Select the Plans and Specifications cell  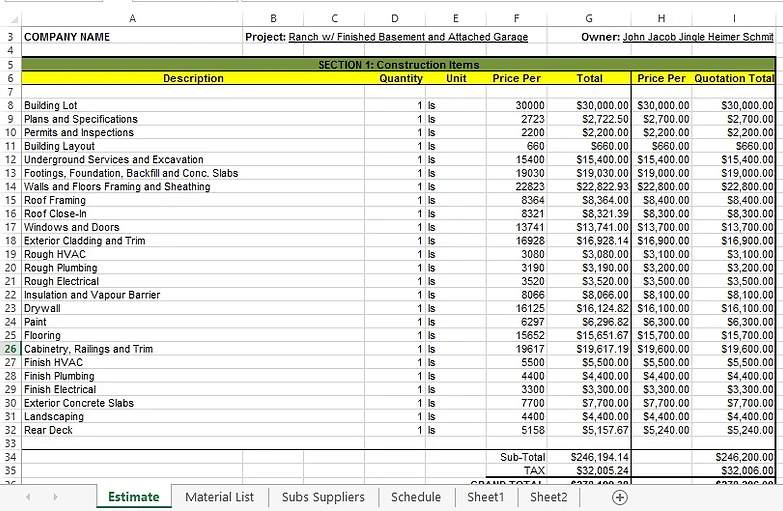pyautogui.click(x=193, y=119)
